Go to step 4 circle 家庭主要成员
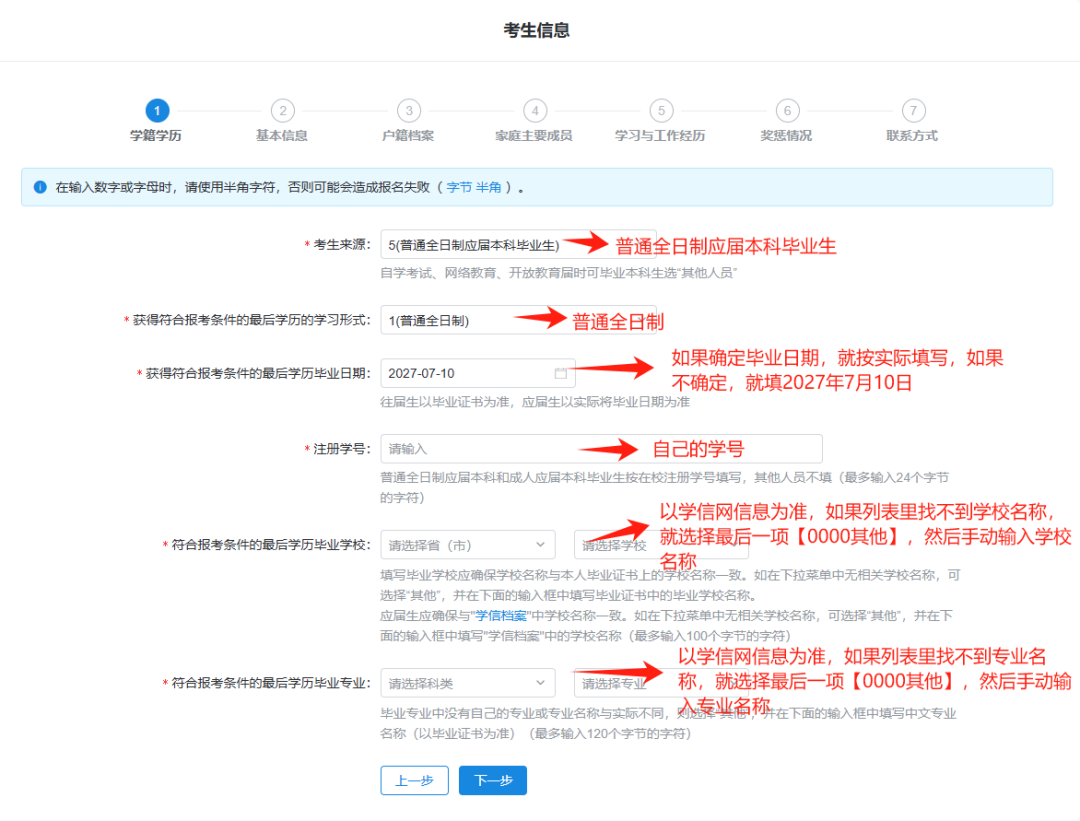This screenshot has height=821, width=1080. (x=535, y=110)
